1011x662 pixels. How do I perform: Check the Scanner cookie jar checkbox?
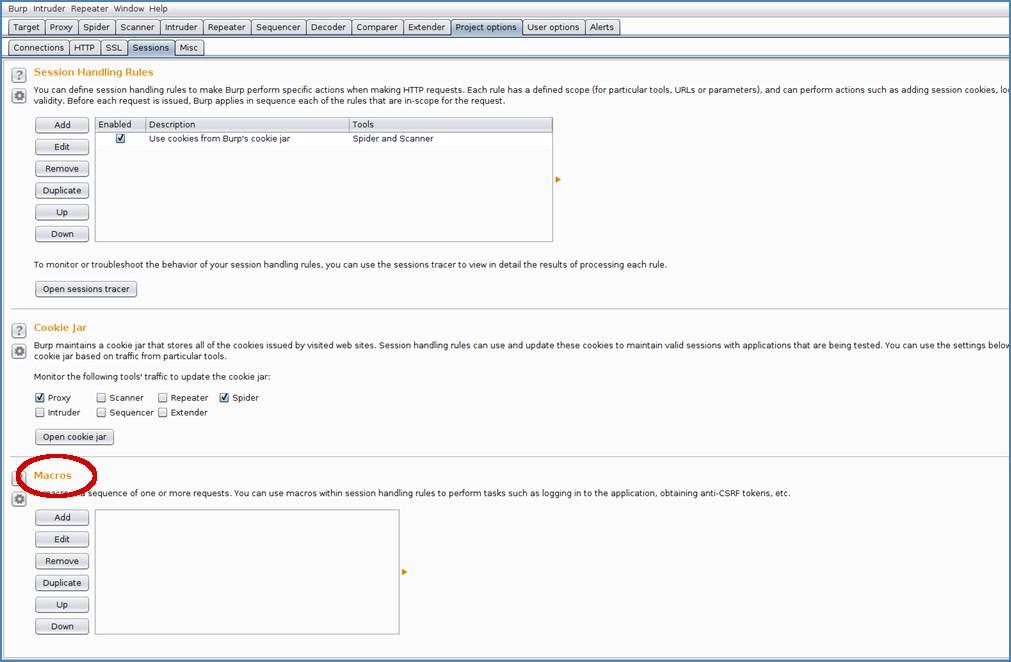click(101, 398)
